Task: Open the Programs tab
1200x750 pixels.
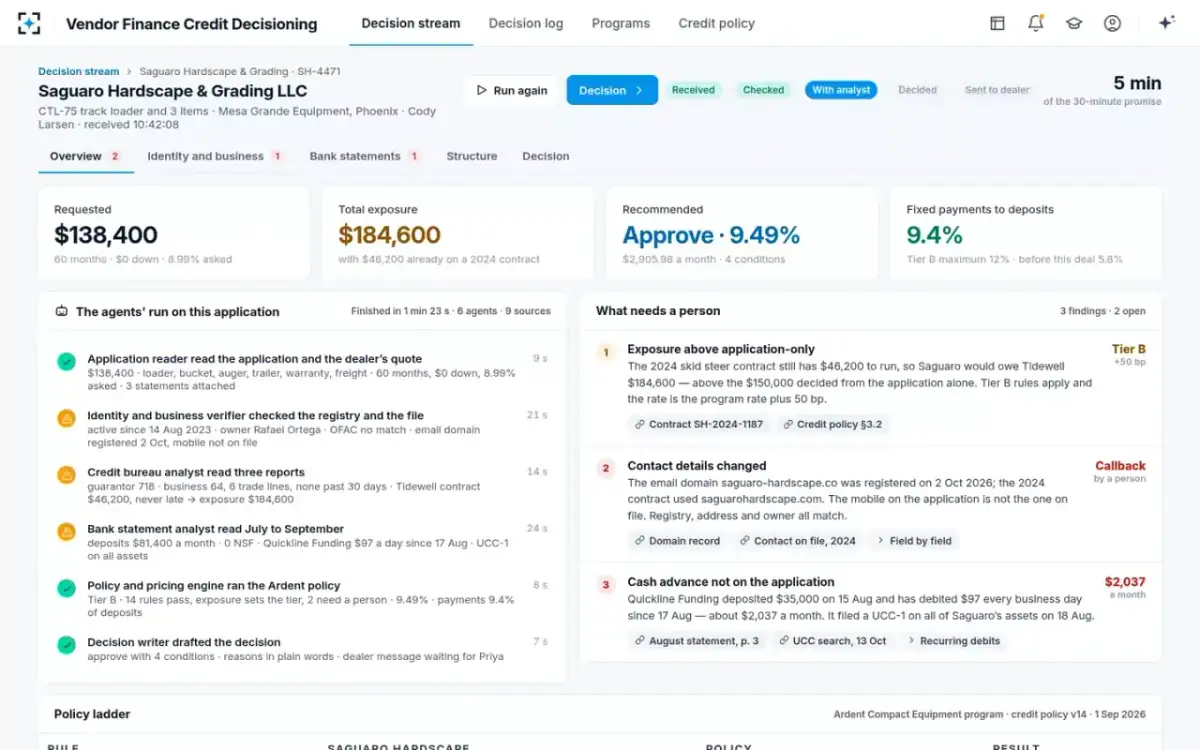Action: pyautogui.click(x=620, y=23)
